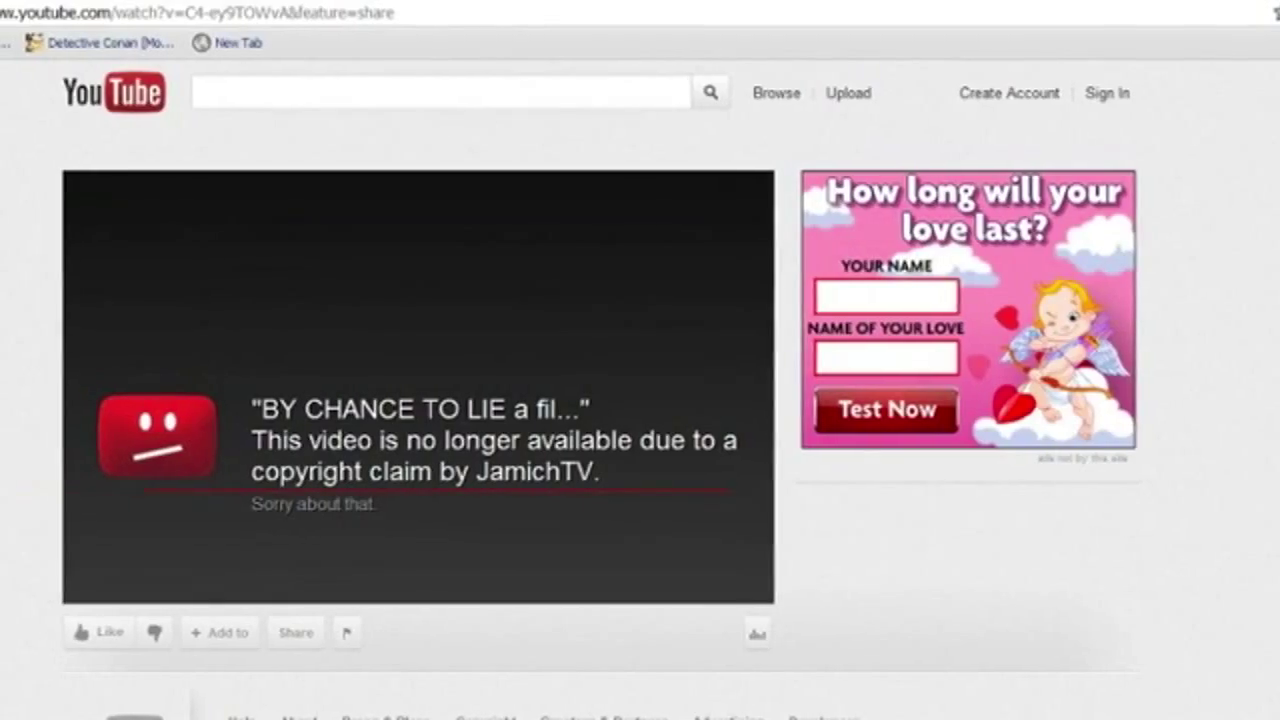Open the video statistics chart icon
This screenshot has height=720, width=1280.
coord(757,633)
